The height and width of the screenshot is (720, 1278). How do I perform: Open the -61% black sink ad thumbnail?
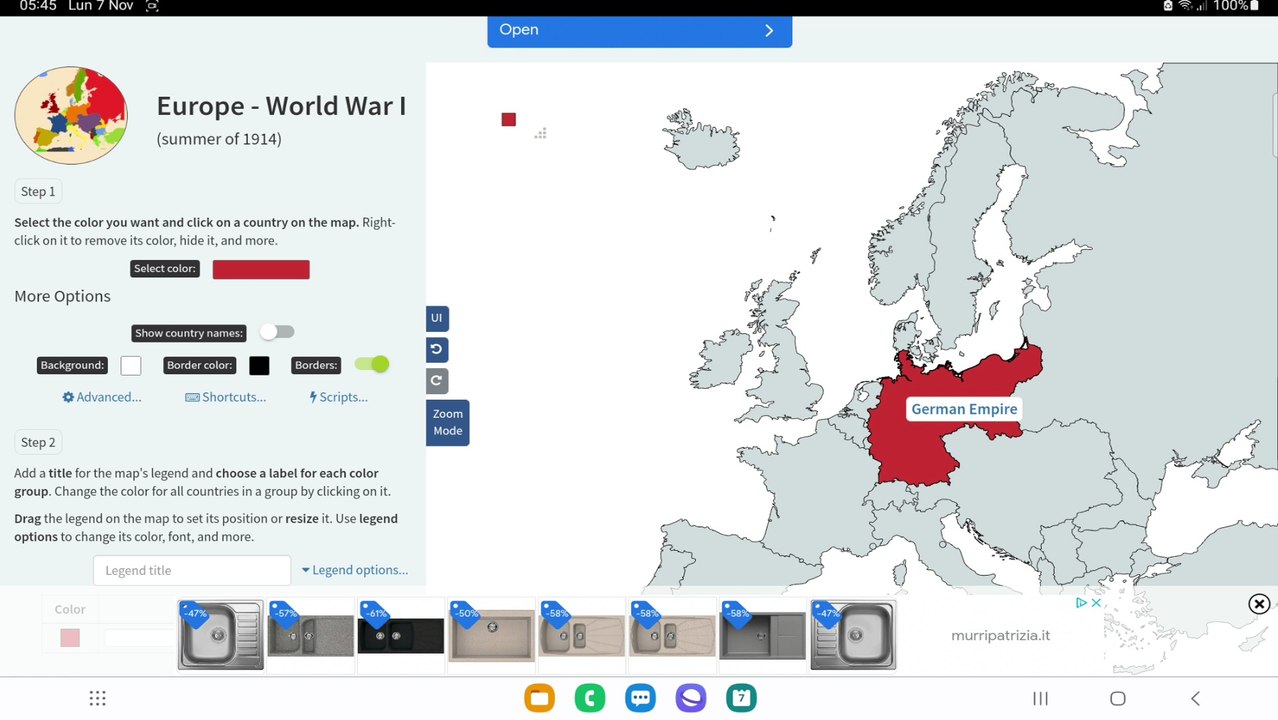point(401,634)
